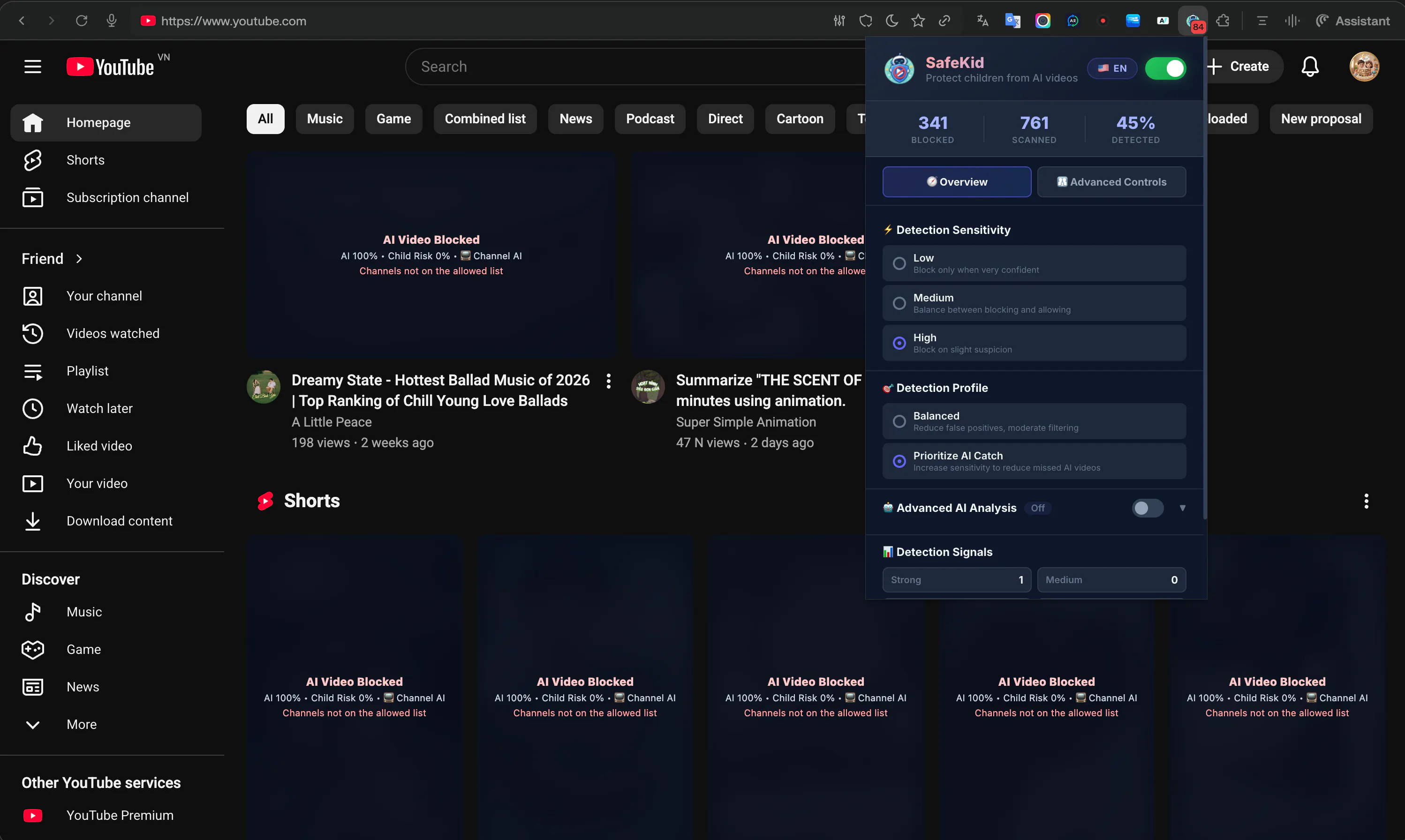Open A Little Peace channel link
1405x840 pixels.
[331, 422]
